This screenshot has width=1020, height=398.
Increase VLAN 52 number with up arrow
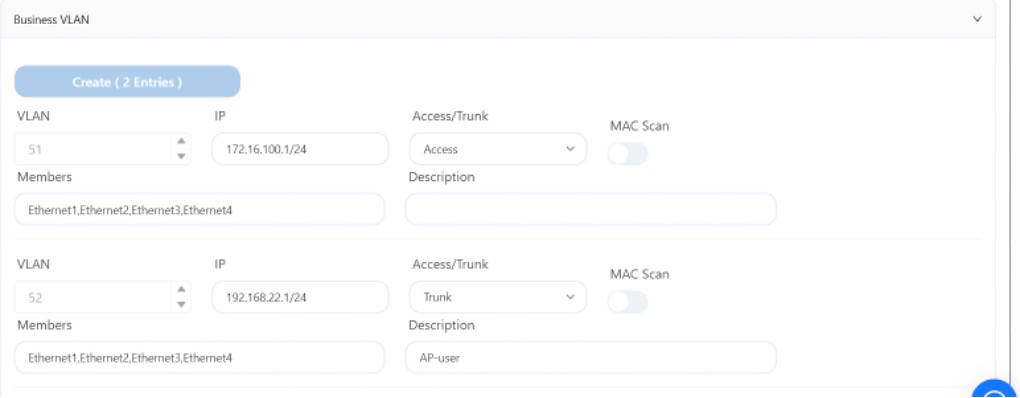[181, 289]
